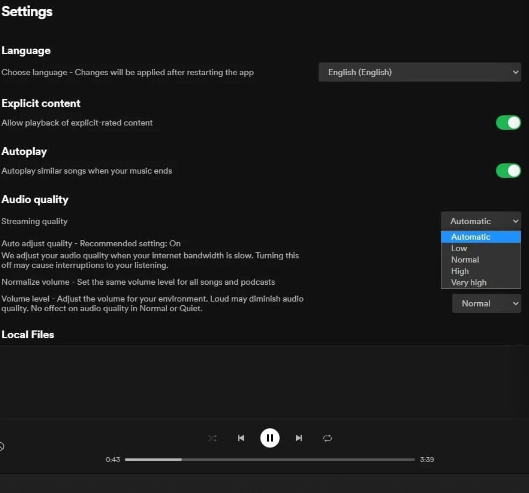Pick Very high streaming quality
This screenshot has width=529, height=493.
tap(481, 282)
